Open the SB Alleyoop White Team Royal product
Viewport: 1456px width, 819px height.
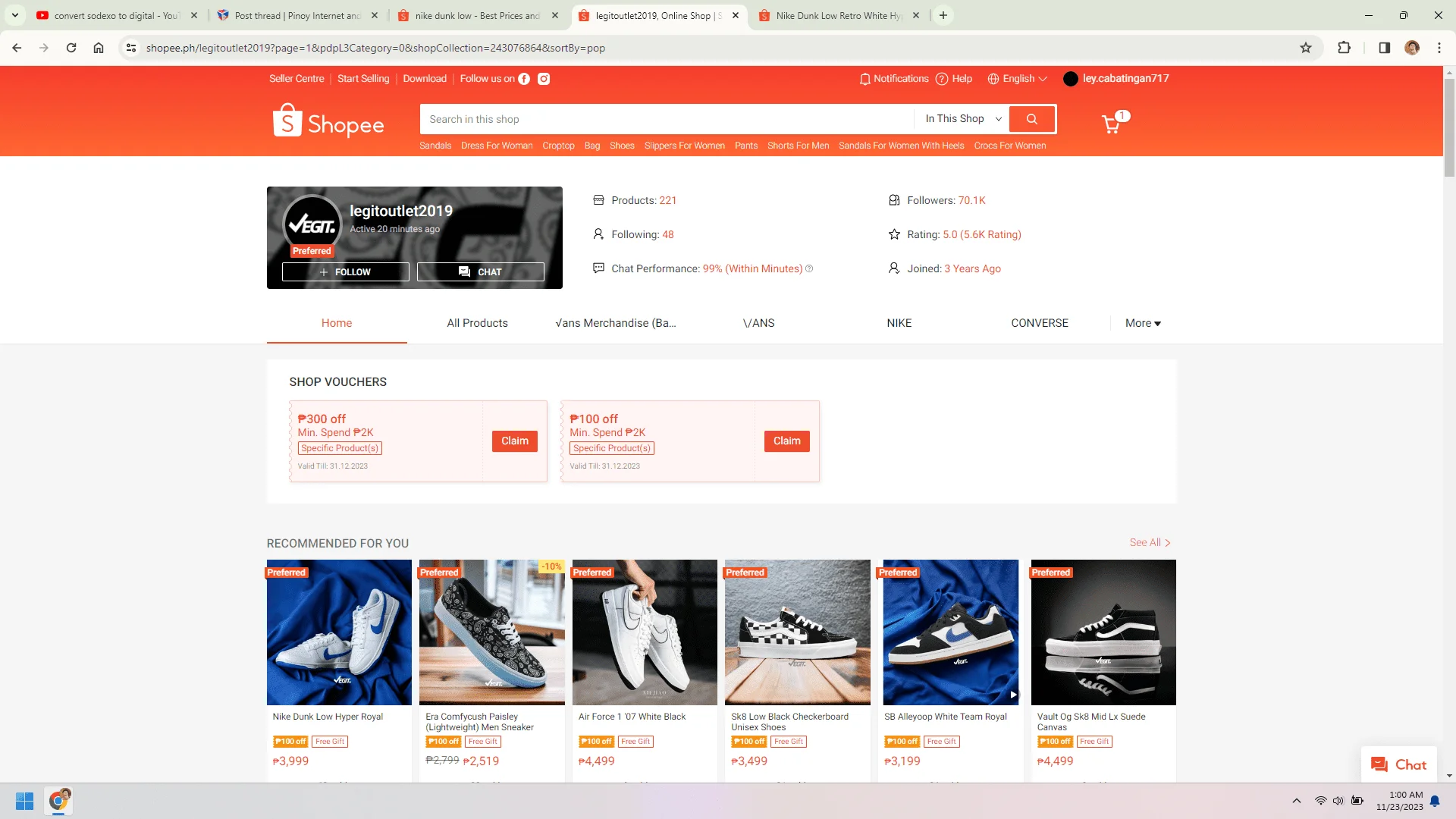950,671
